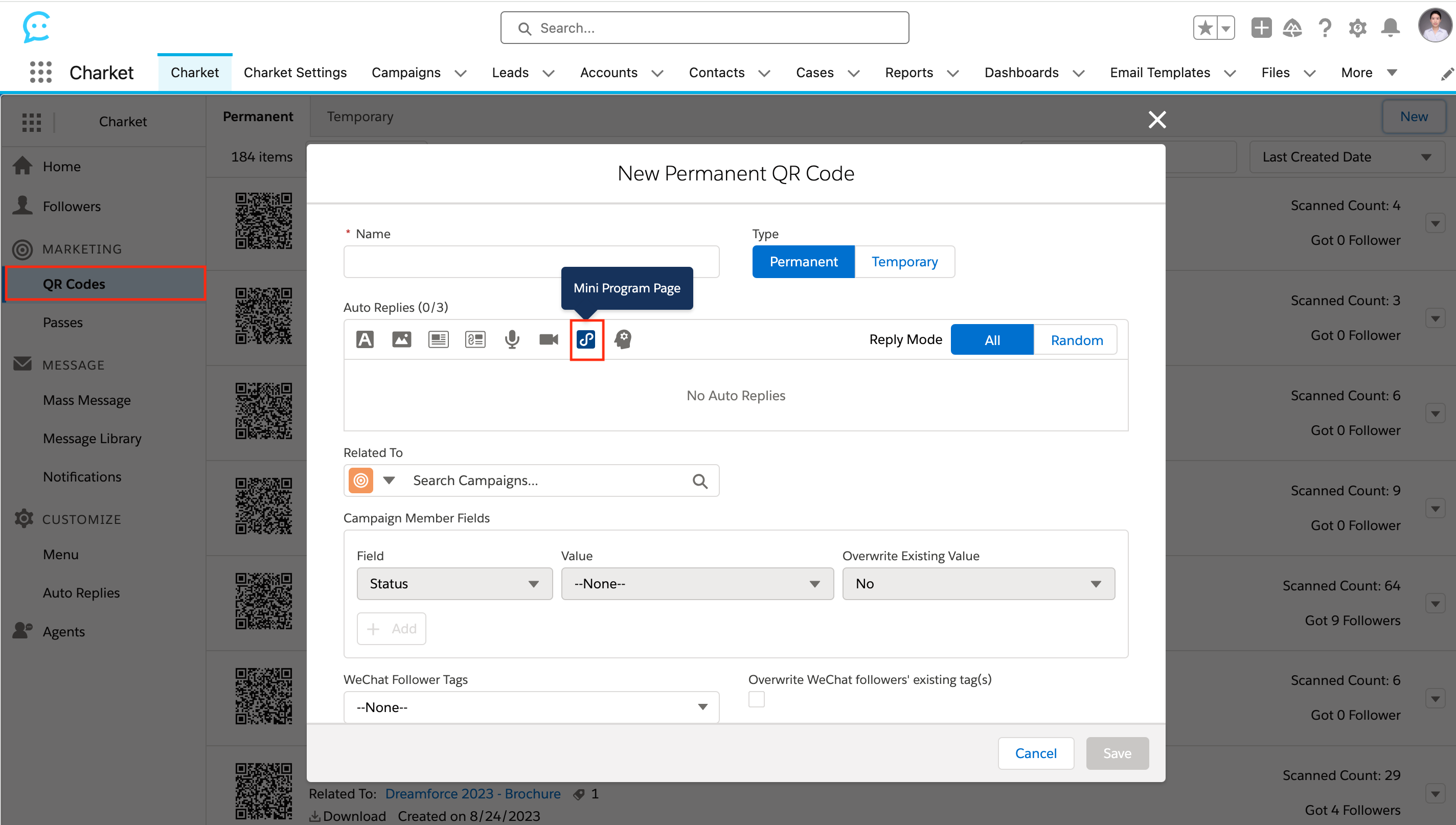This screenshot has height=825, width=1456.
Task: Open the Value --None-- dropdown
Action: 697,584
